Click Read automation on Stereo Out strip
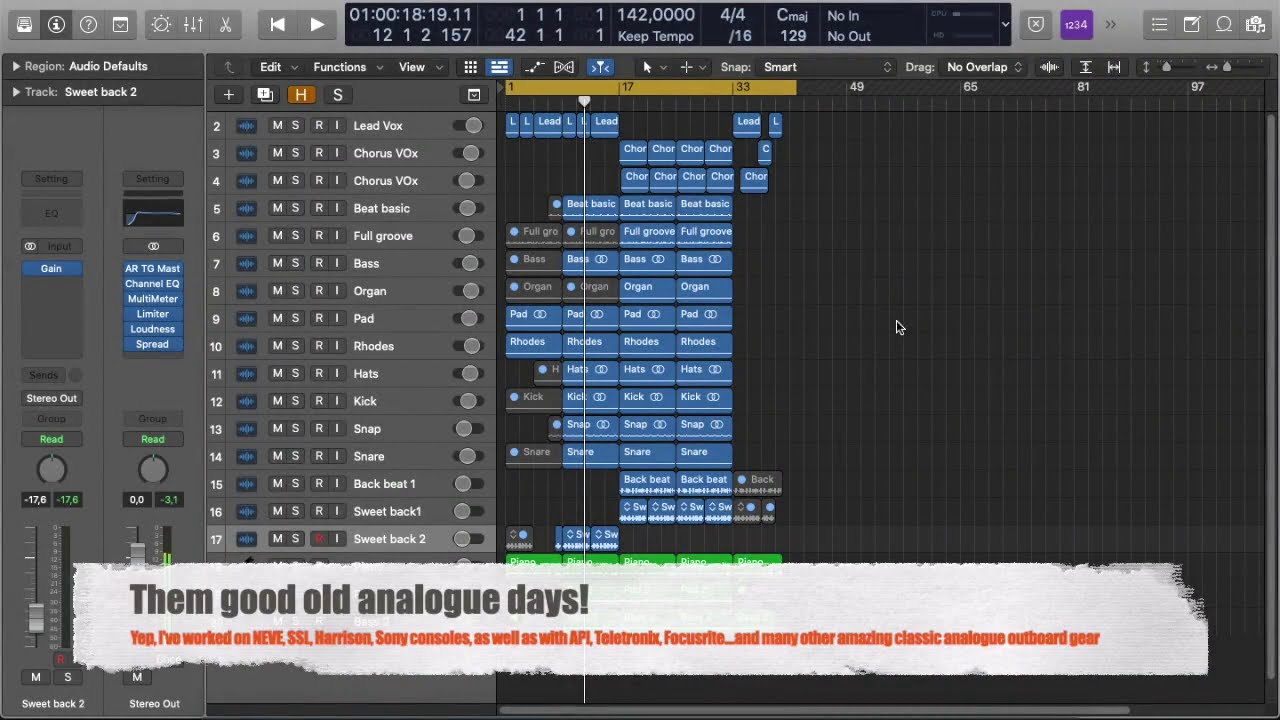The image size is (1280, 720). pyautogui.click(x=152, y=439)
